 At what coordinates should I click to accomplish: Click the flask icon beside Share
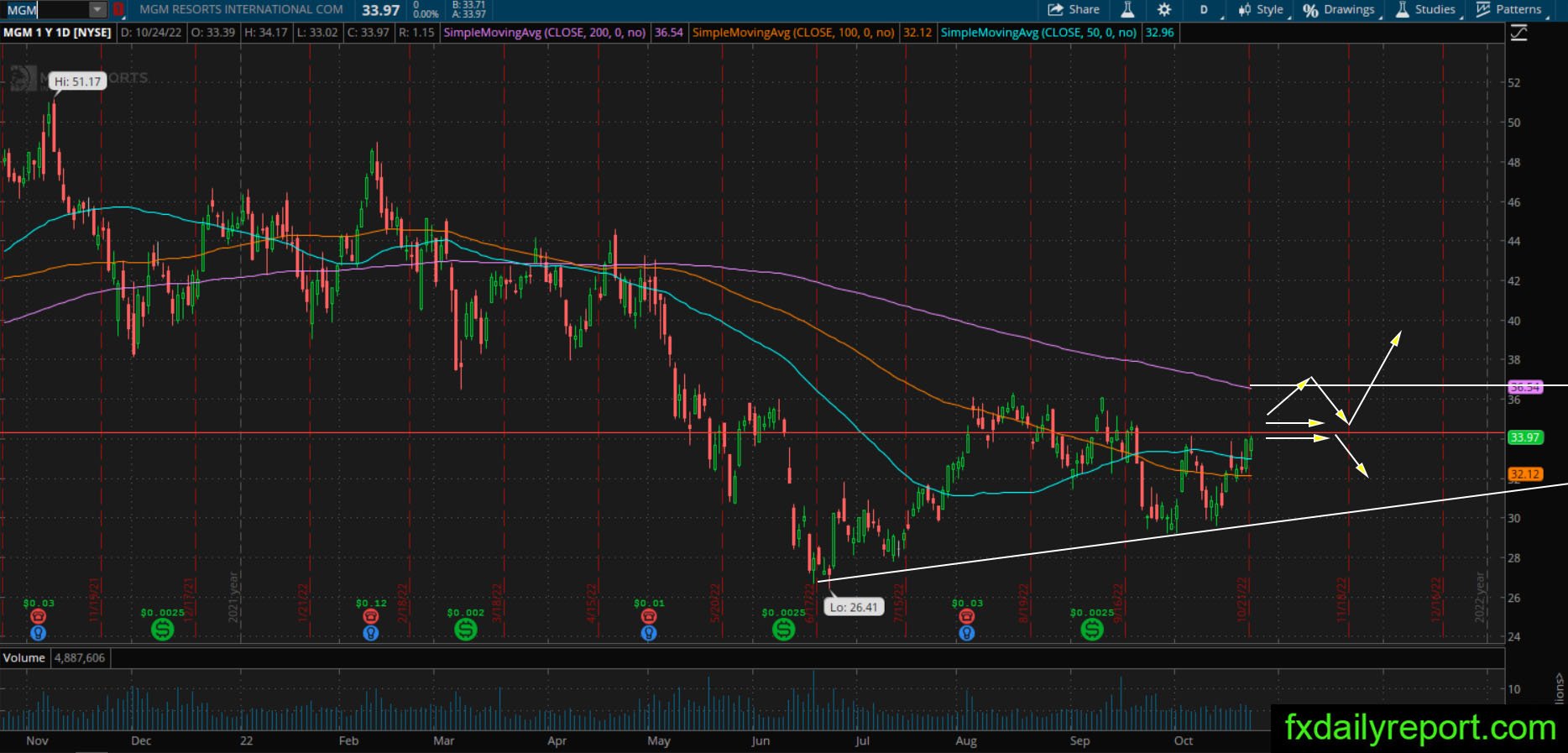[x=1127, y=9]
